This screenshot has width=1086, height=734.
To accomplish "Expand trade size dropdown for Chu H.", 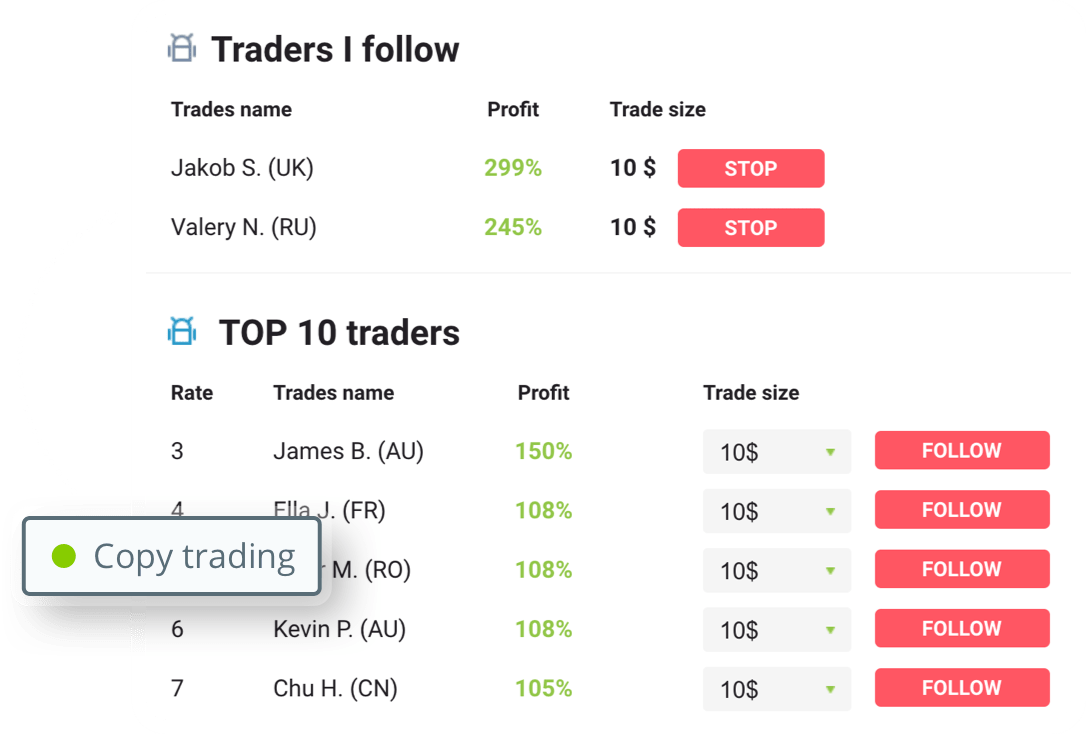I will [777, 689].
